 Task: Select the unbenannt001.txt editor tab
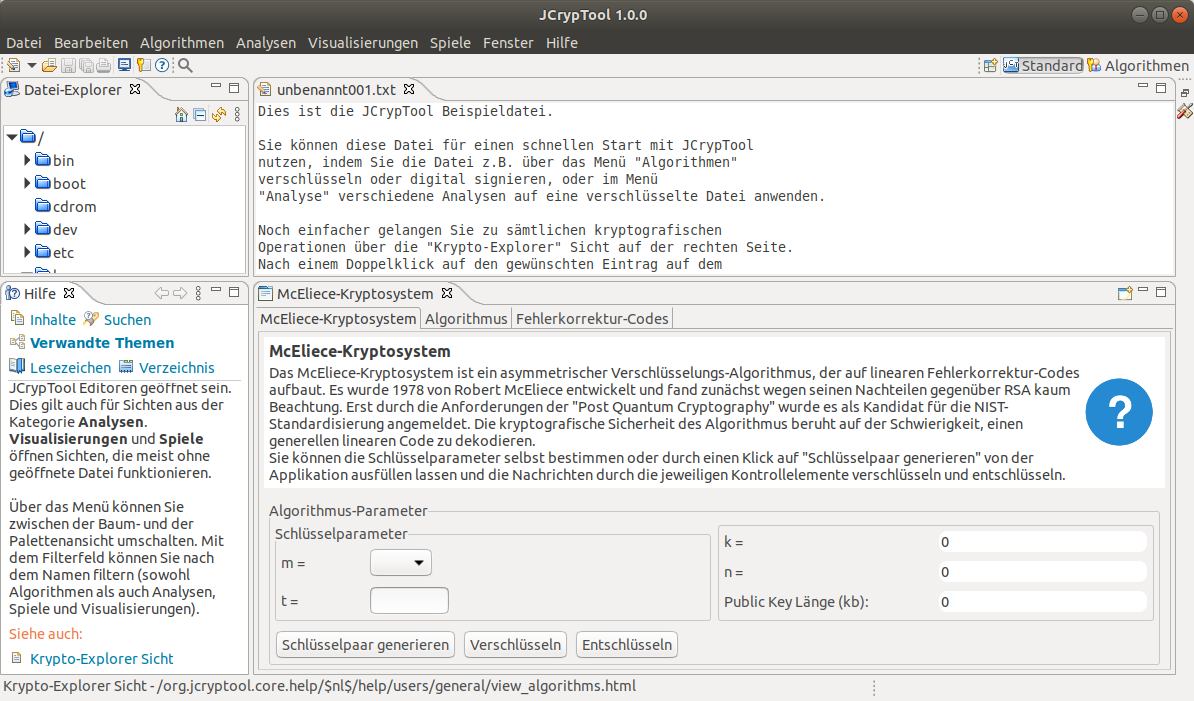[336, 90]
